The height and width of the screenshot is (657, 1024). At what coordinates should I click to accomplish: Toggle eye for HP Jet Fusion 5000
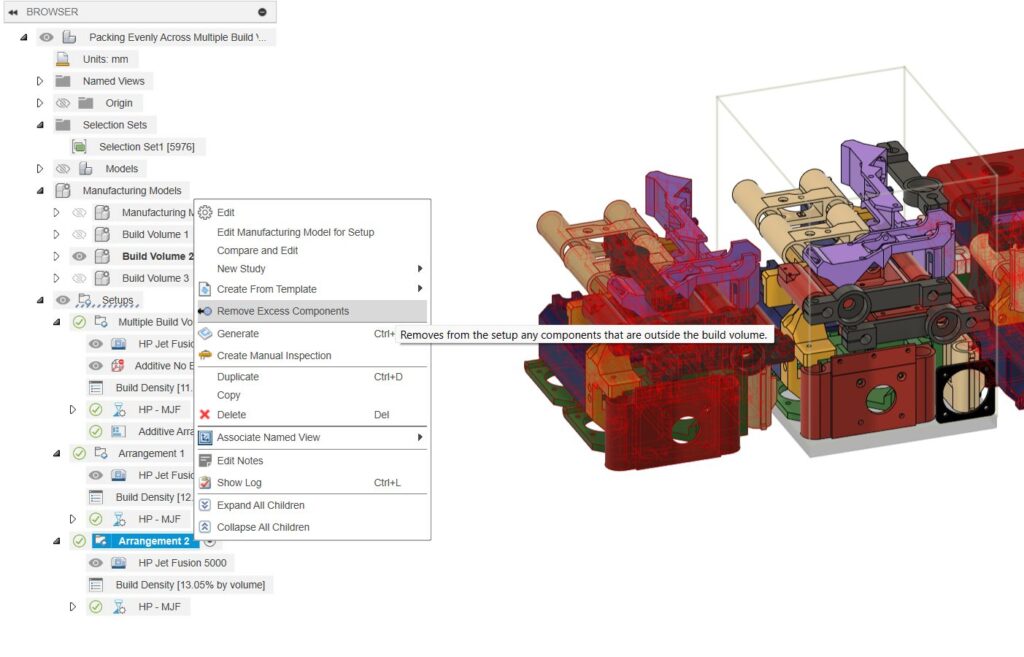95,563
